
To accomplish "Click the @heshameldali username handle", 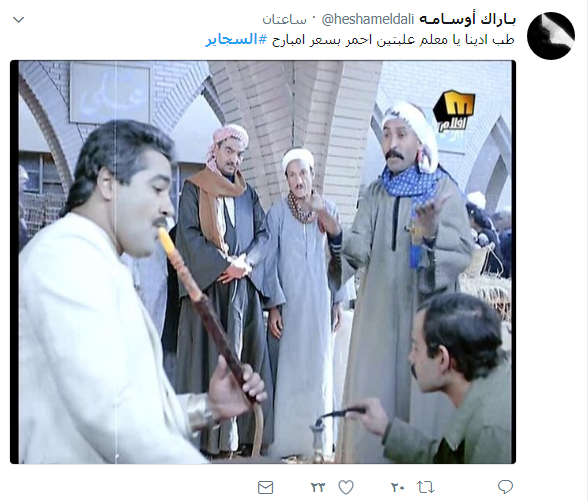I will [368, 19].
